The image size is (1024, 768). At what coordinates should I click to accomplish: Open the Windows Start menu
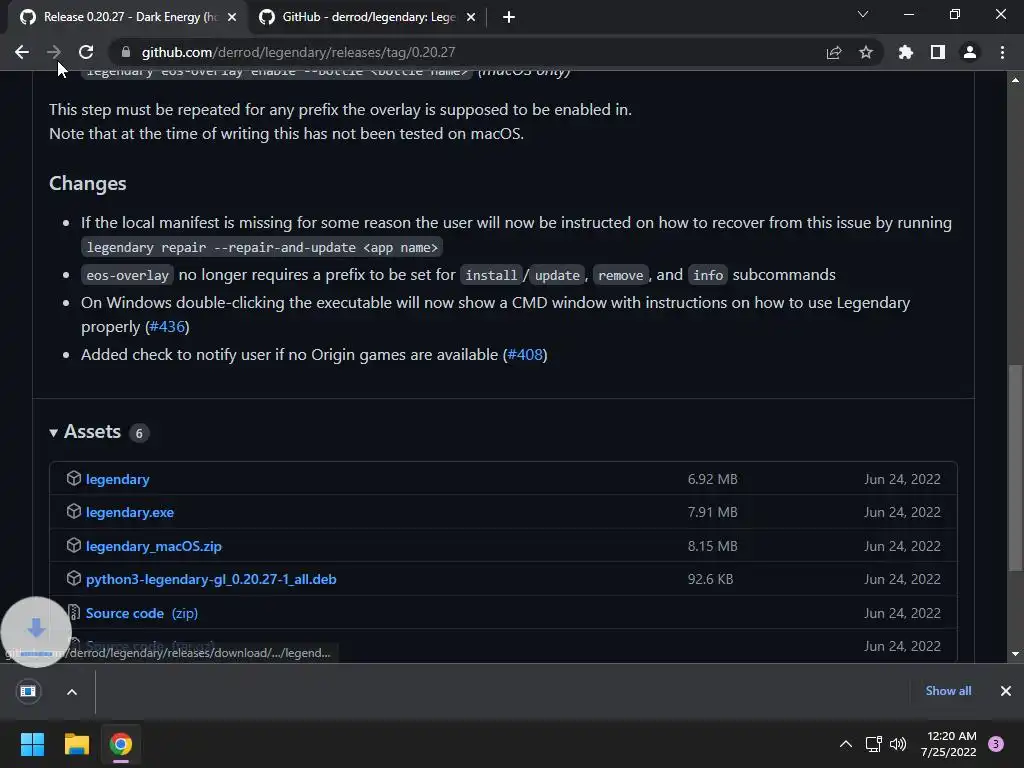point(32,744)
